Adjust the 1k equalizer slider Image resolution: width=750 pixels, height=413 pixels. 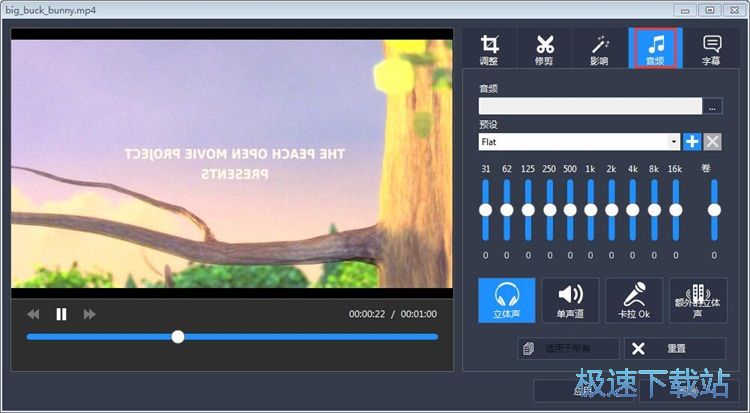click(591, 210)
